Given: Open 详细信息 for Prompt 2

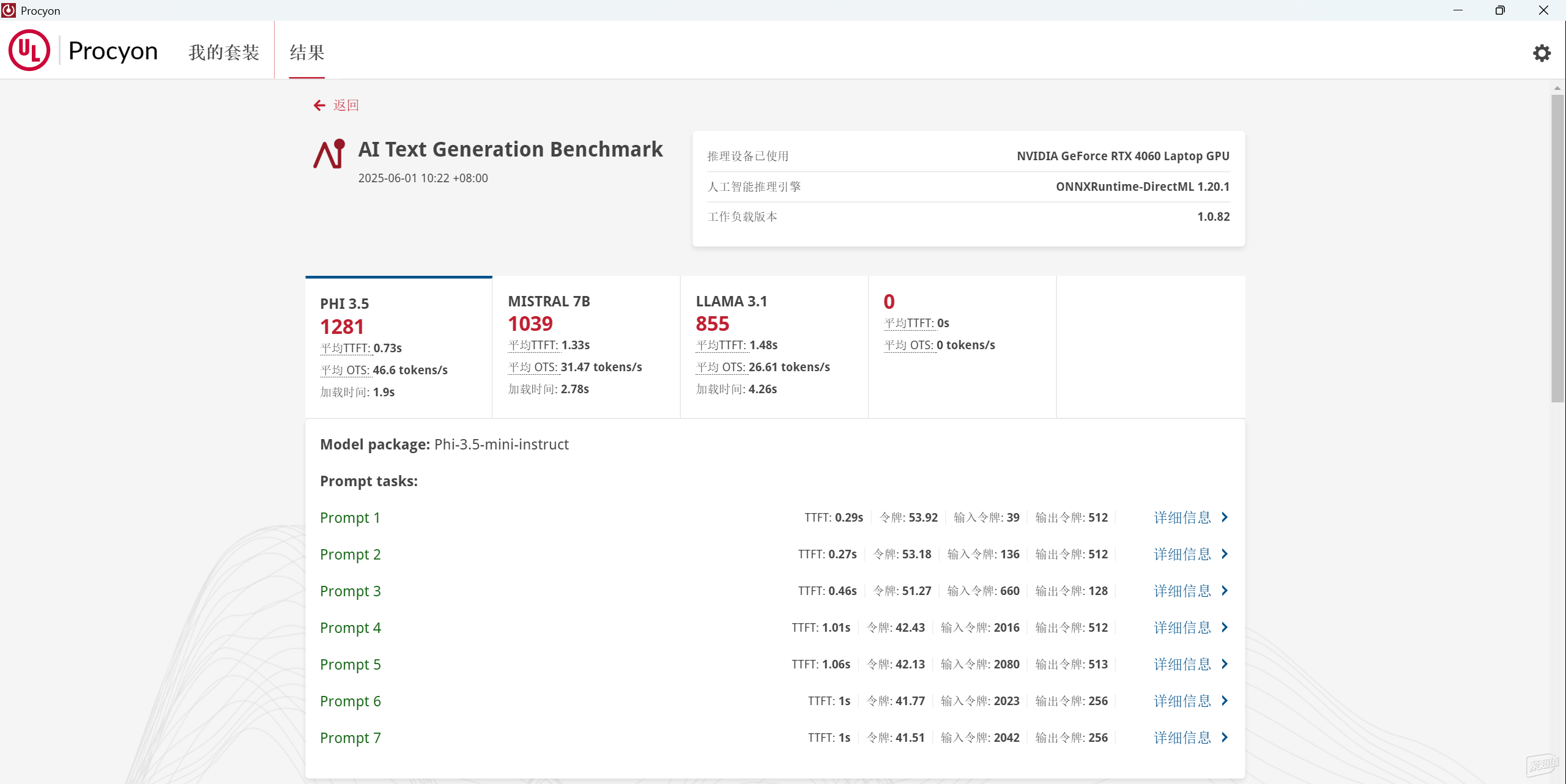Looking at the screenshot, I should tap(1182, 554).
